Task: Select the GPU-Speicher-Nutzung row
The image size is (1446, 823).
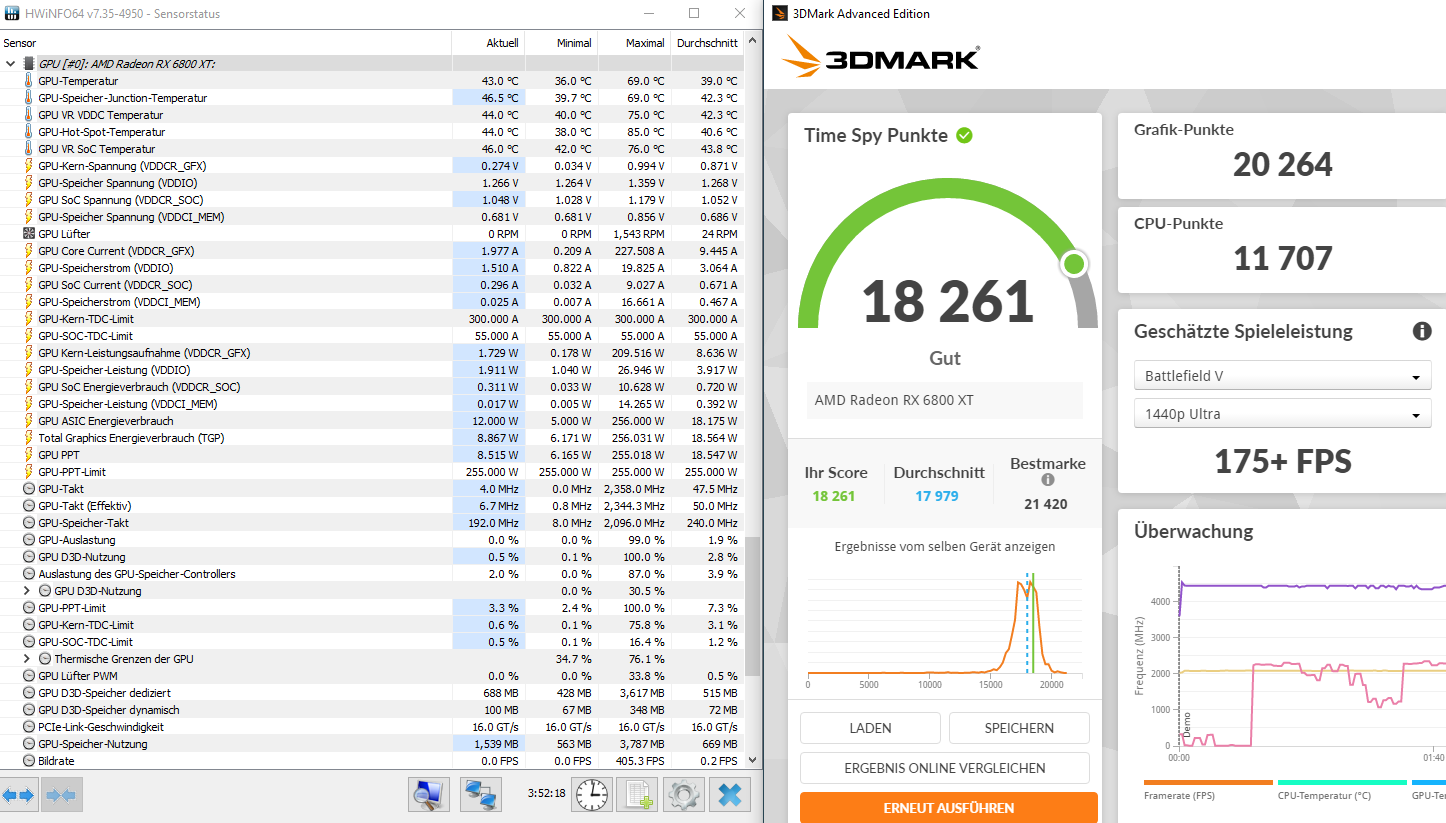Action: (x=372, y=744)
